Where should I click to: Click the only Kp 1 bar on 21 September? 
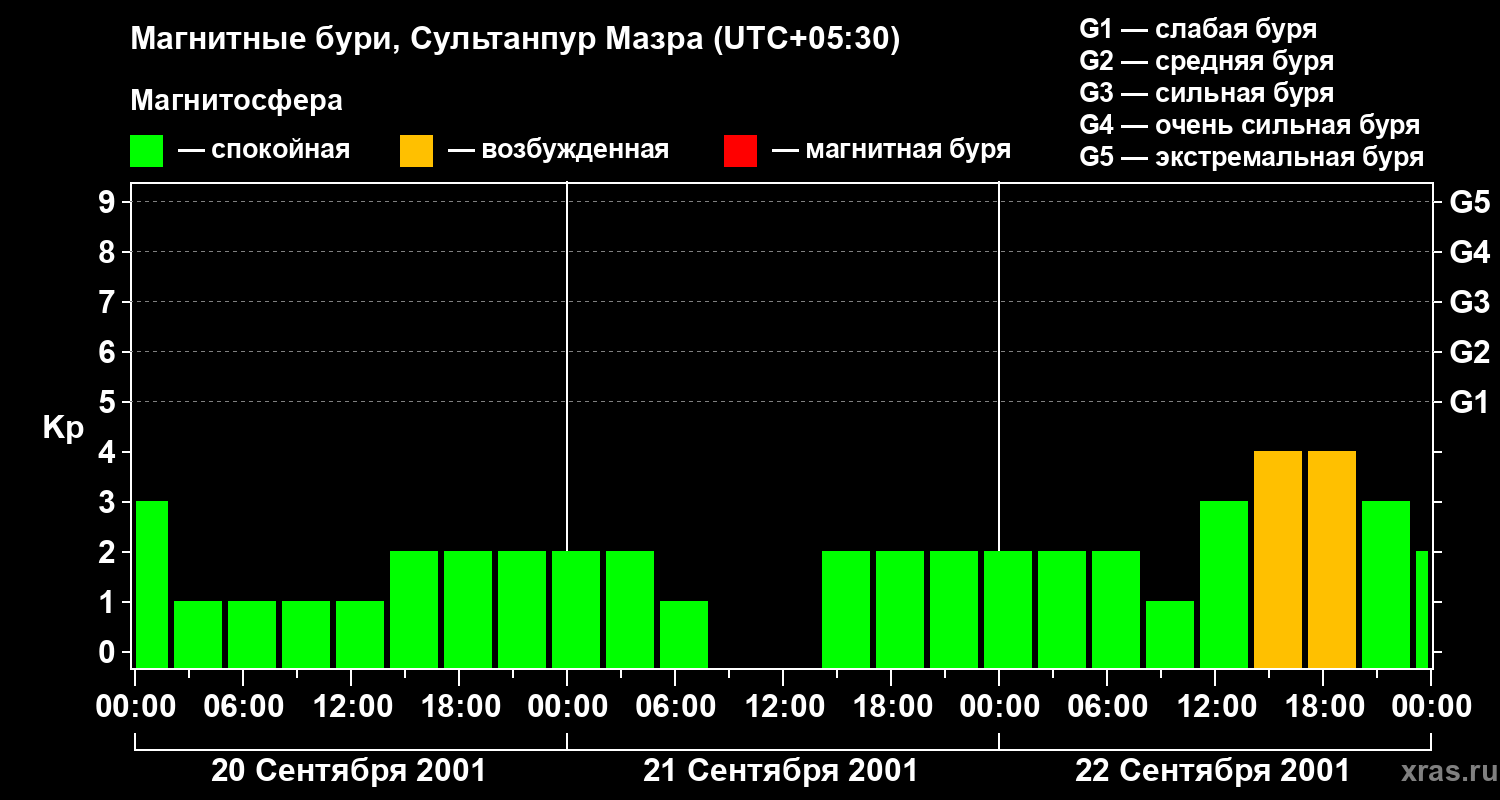684,634
